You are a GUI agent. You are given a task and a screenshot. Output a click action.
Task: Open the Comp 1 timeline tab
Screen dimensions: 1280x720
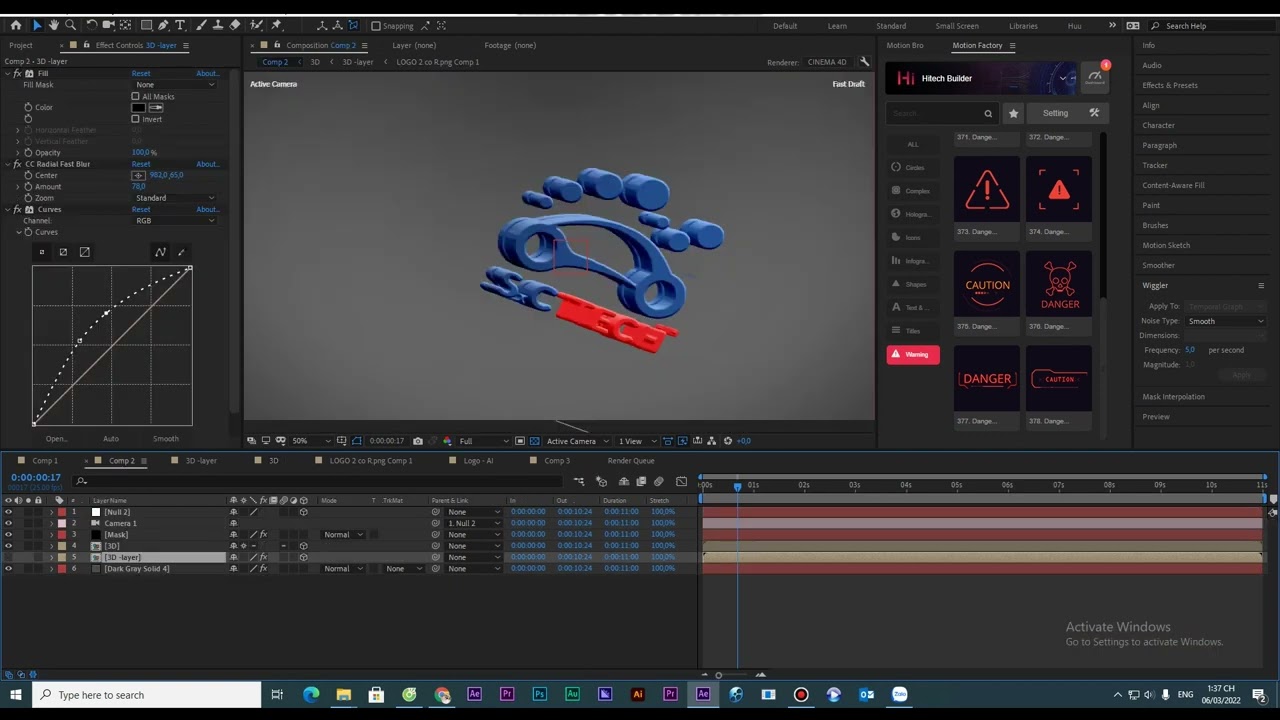coord(45,461)
